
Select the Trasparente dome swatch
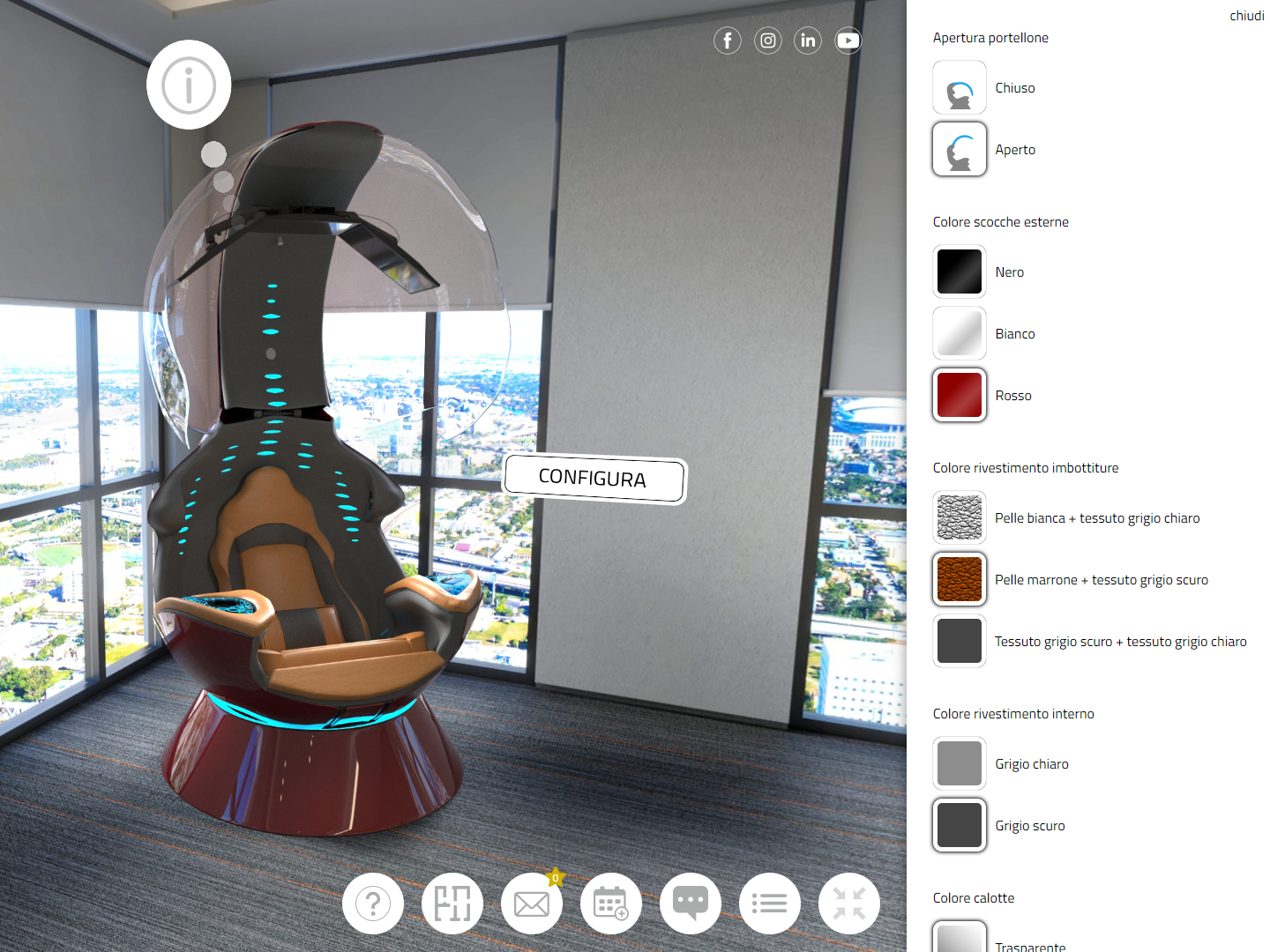(960, 936)
